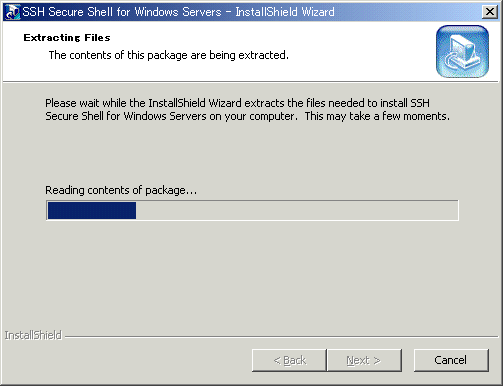Click the 'SSH Secure Shell for Windows Servers' window title

(x=122, y=12)
